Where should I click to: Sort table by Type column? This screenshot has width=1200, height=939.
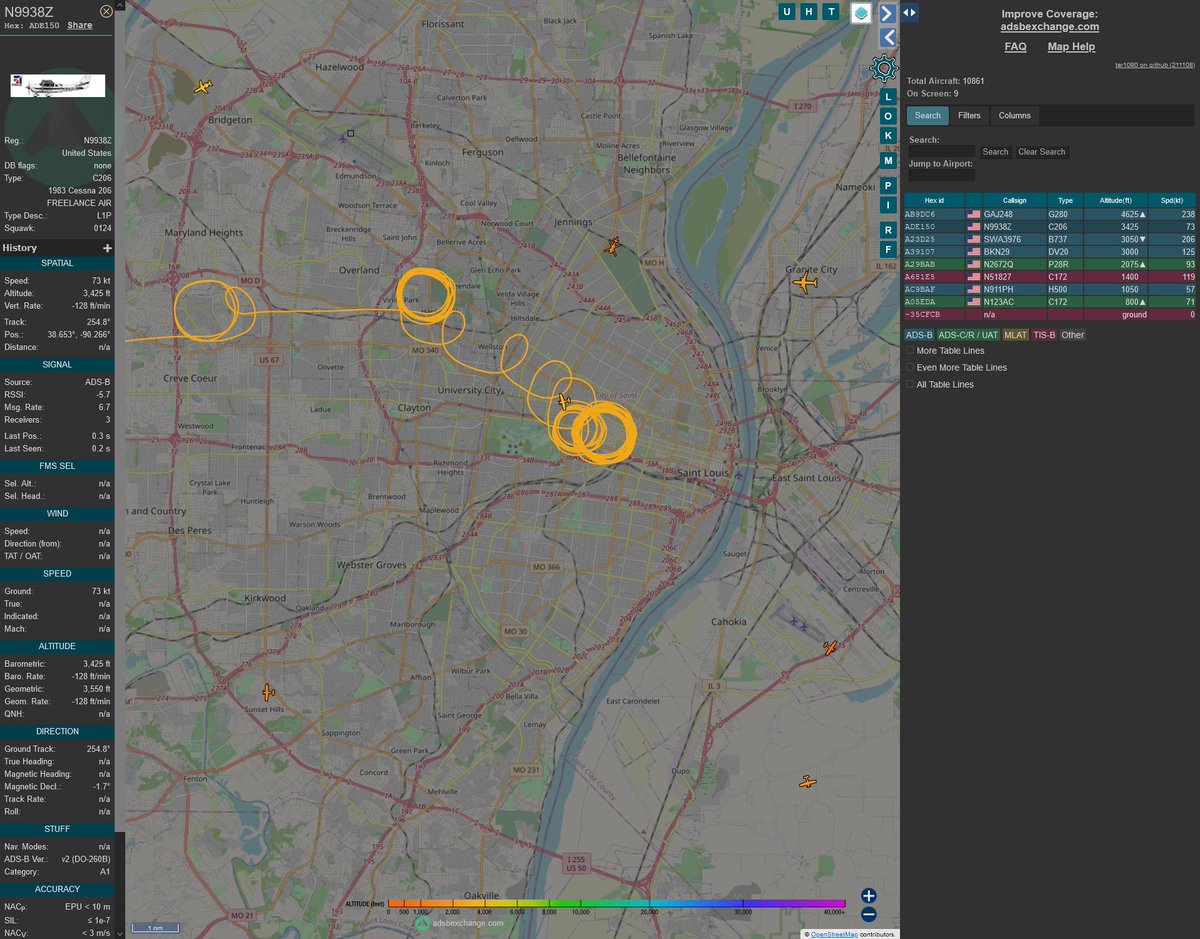(x=1066, y=201)
